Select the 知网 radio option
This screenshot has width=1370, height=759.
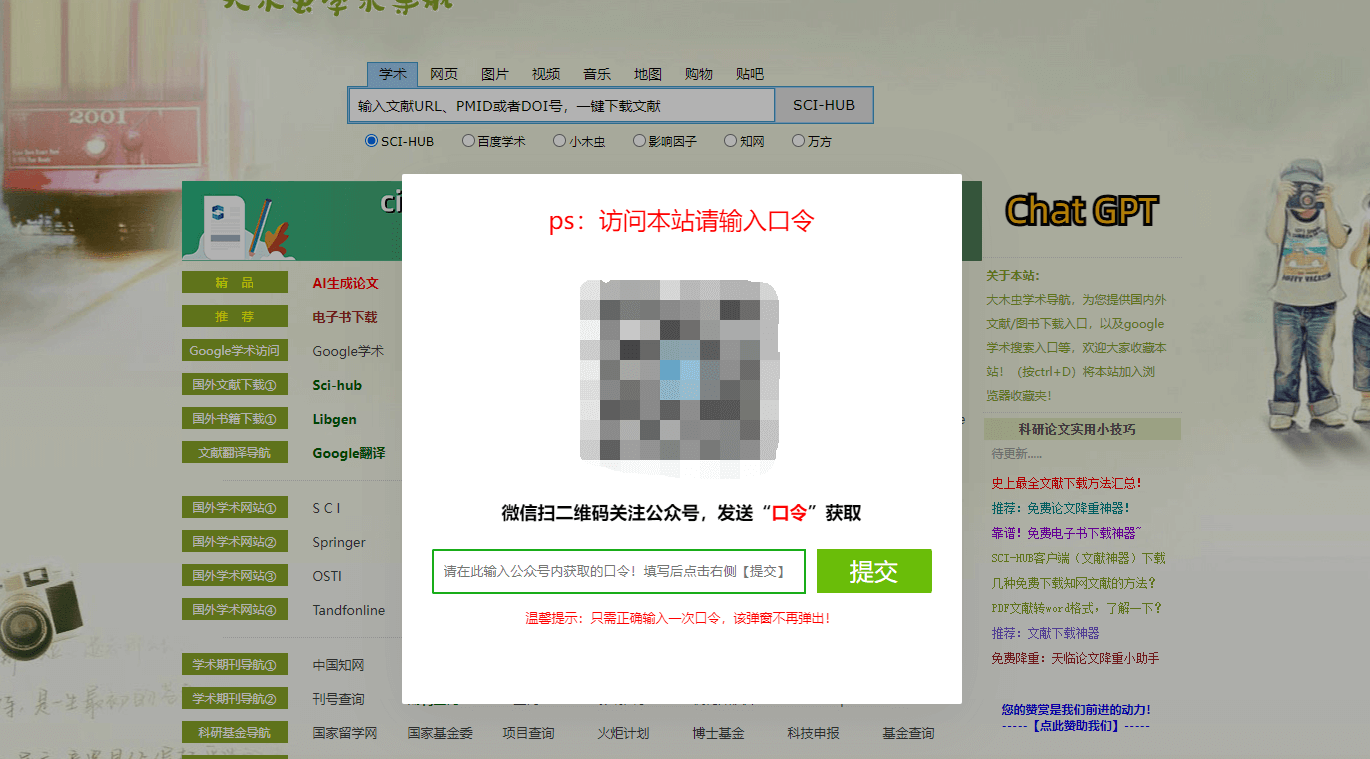(x=730, y=141)
